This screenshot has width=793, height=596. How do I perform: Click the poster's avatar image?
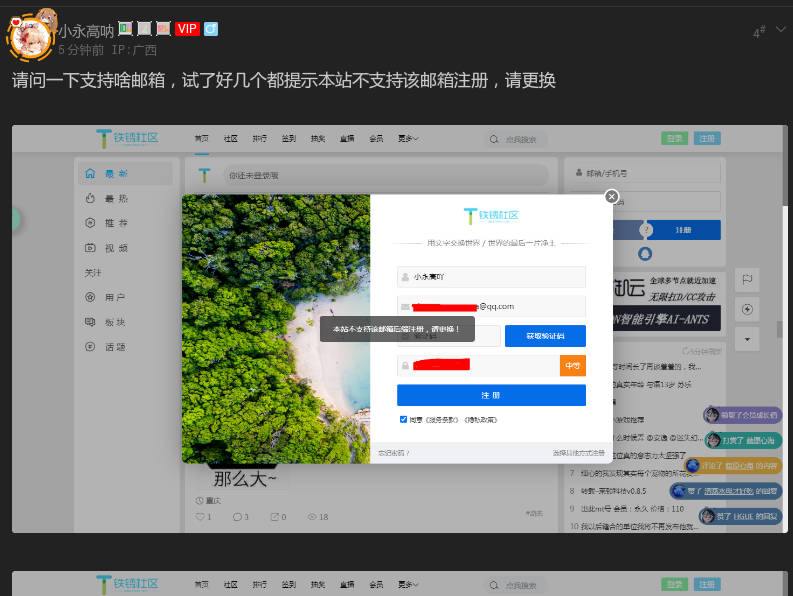(x=30, y=34)
